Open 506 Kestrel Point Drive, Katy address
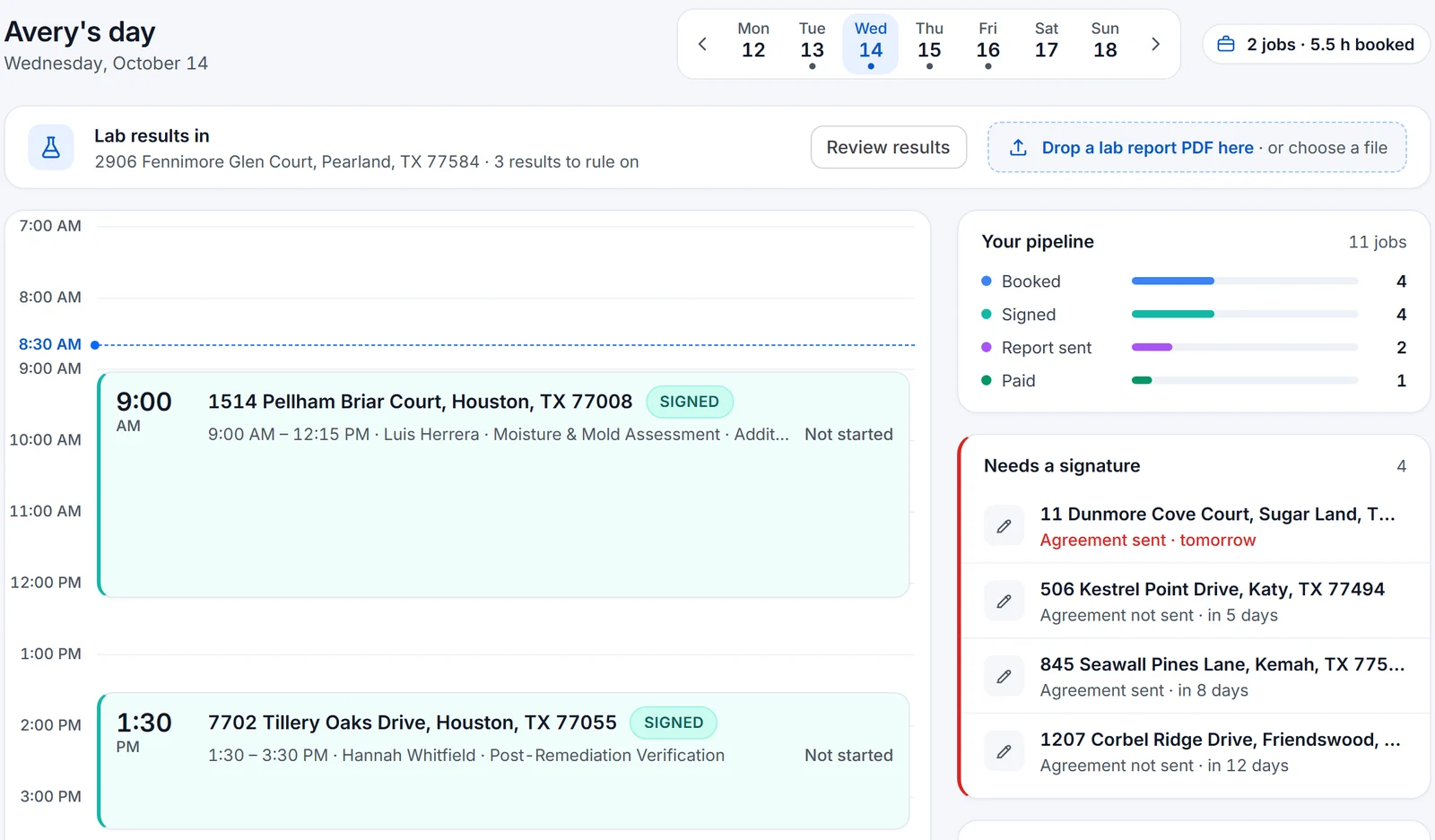Screen dimensions: 1435x840 point(1212,589)
